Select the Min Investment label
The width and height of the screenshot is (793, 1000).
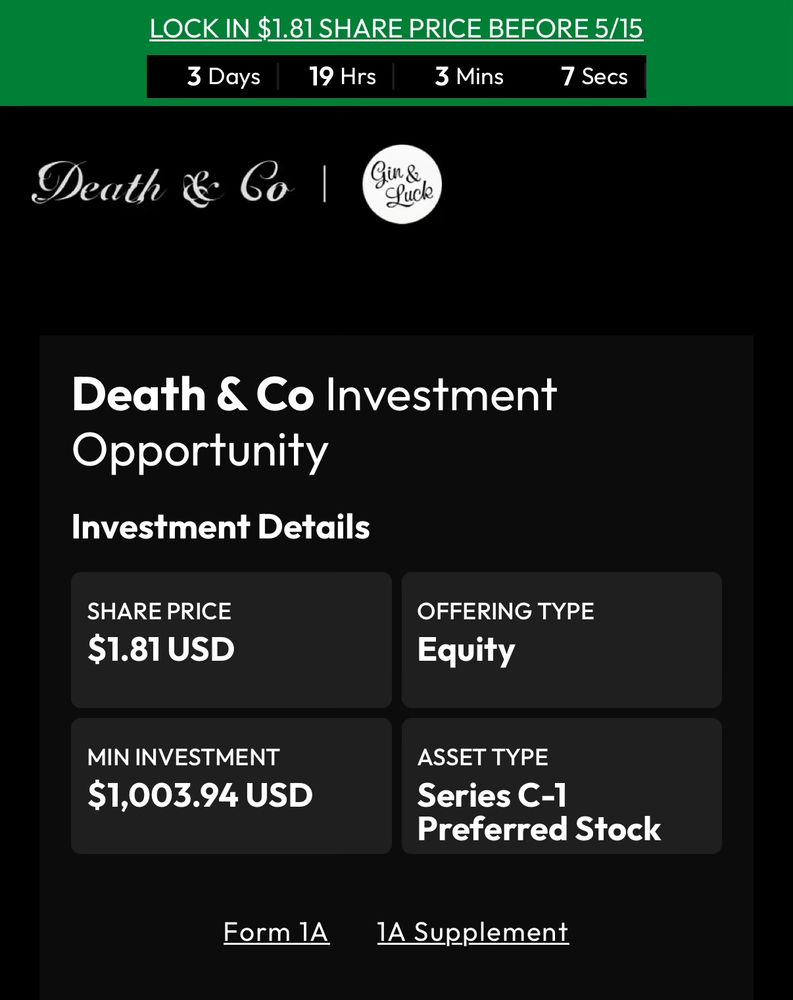(x=183, y=757)
